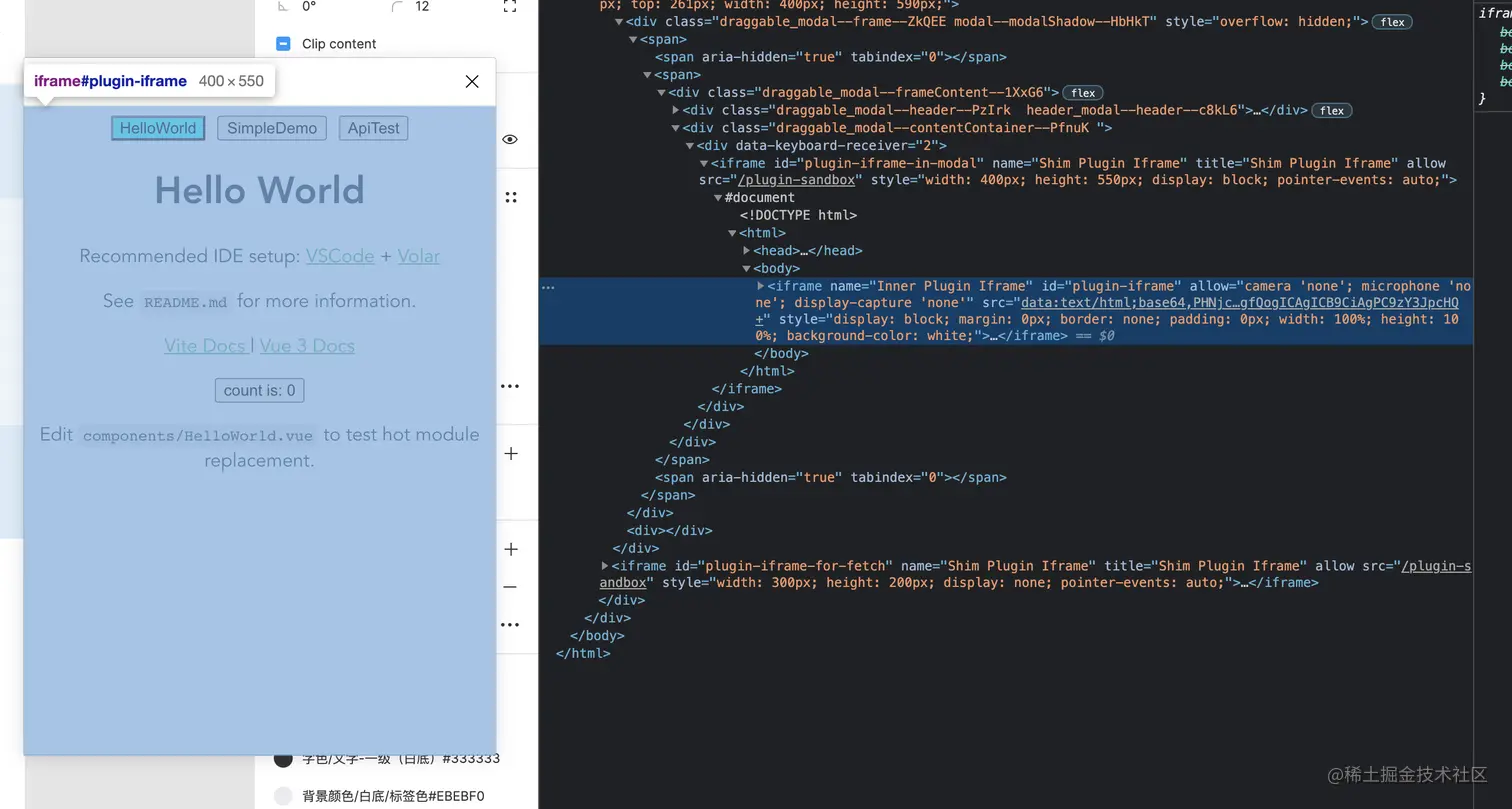Select the Hello World heading in the plugin
This screenshot has width=1512, height=809.
[x=260, y=191]
